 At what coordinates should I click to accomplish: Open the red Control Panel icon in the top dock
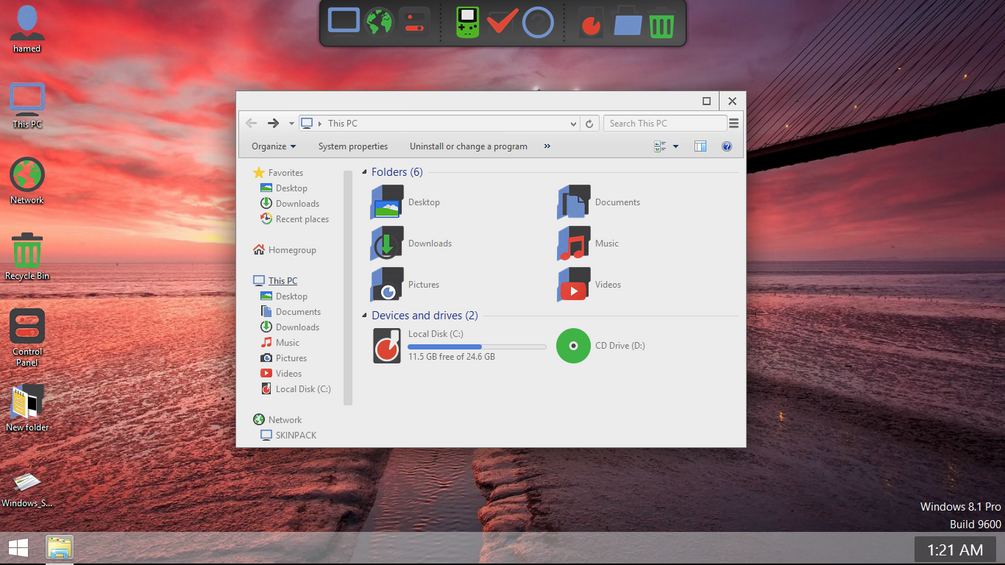click(x=414, y=22)
